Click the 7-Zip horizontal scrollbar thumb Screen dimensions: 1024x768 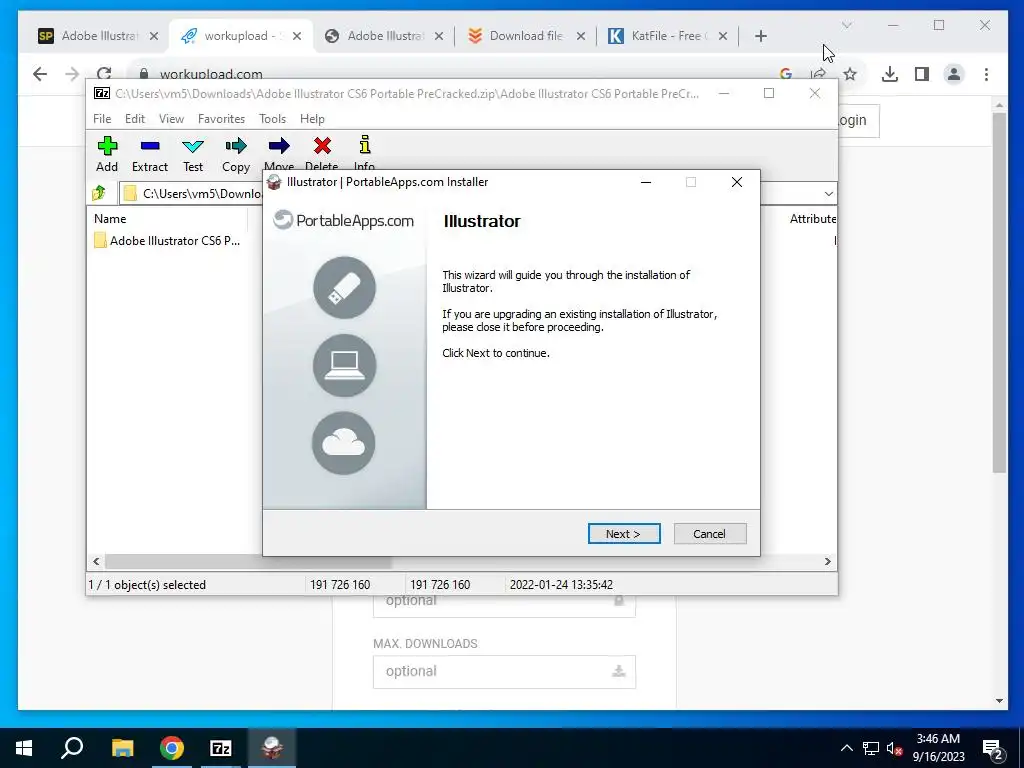[248, 561]
